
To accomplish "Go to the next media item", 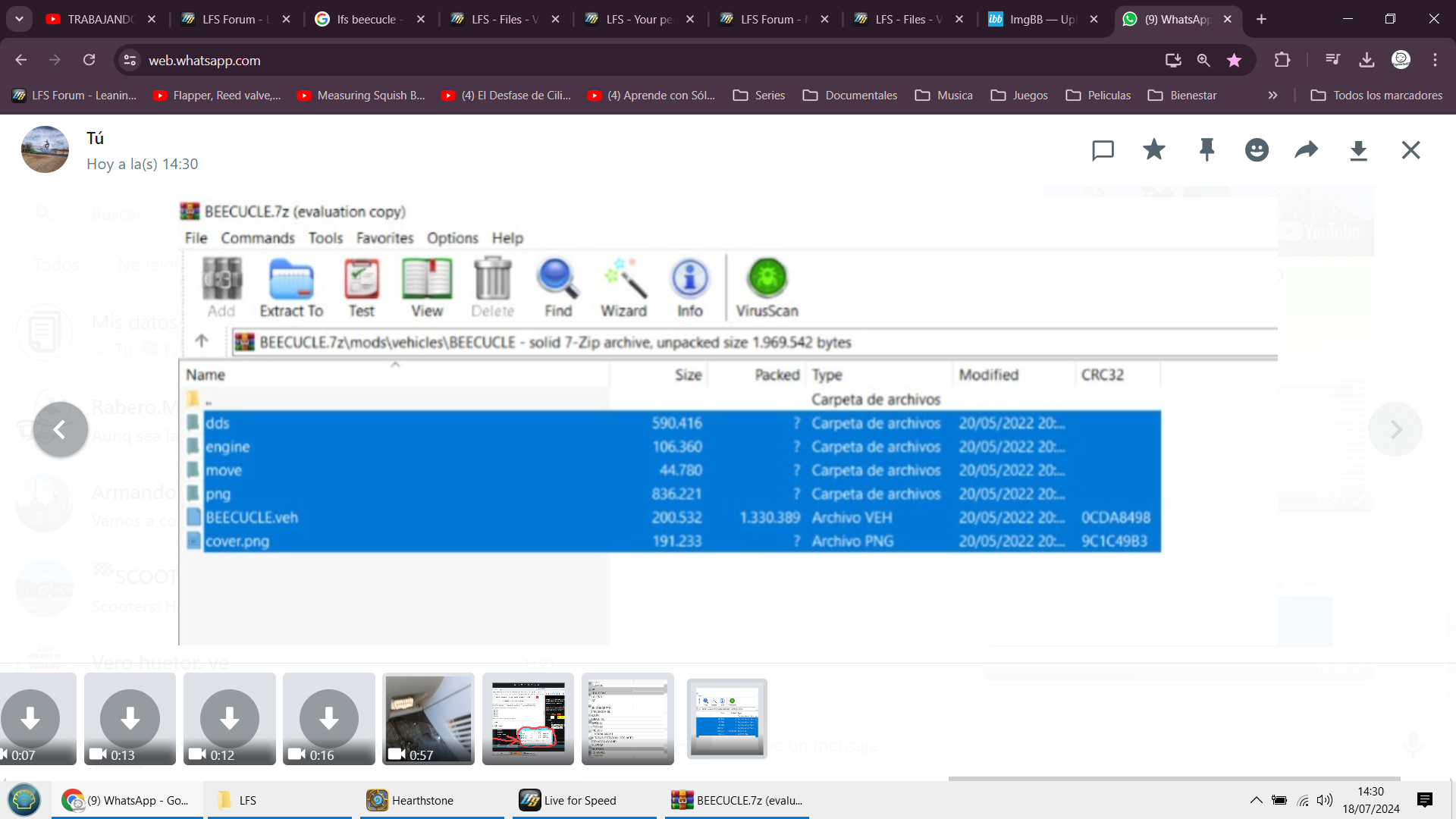I will (x=1395, y=429).
